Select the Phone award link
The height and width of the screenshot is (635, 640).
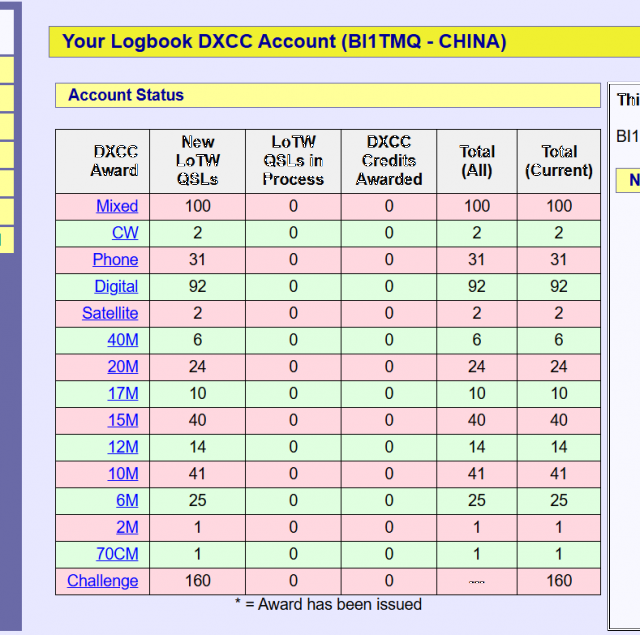point(115,260)
